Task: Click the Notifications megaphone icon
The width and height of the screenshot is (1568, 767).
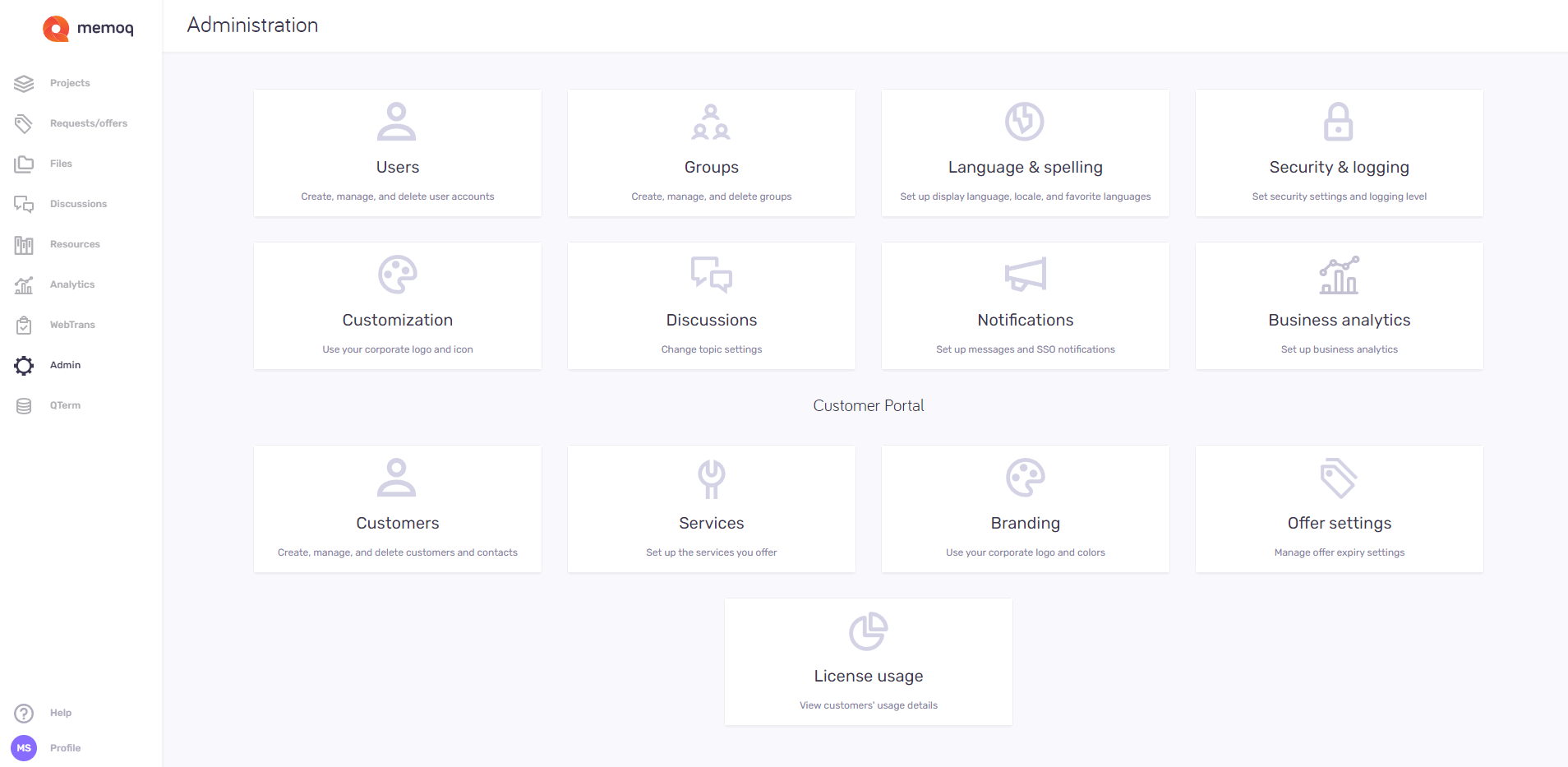Action: pyautogui.click(x=1025, y=275)
